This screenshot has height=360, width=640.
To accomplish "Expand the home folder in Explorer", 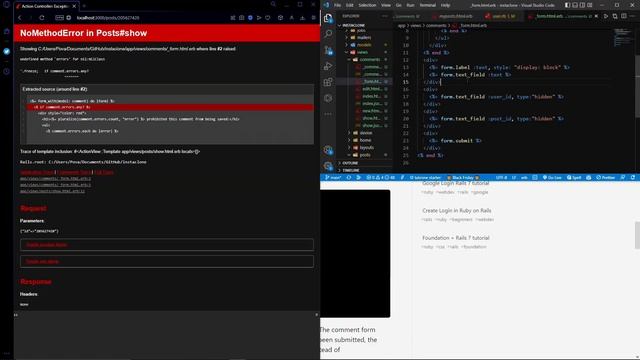I will click(365, 140).
